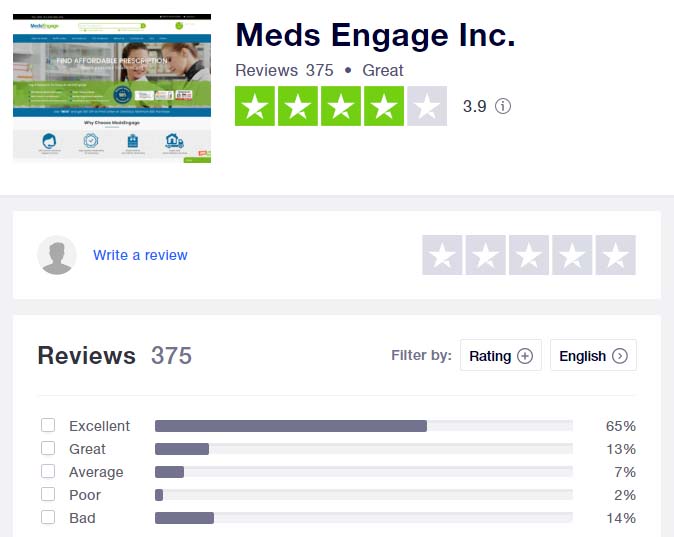Rate two stars in the Write a review row
Screen dimensions: 674x537
(x=485, y=255)
